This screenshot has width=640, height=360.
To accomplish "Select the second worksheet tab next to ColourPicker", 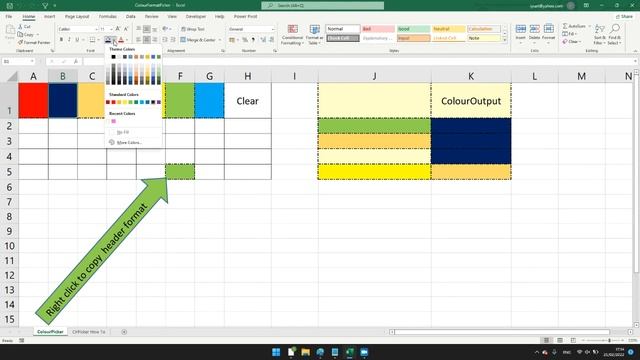I will tap(89, 332).
